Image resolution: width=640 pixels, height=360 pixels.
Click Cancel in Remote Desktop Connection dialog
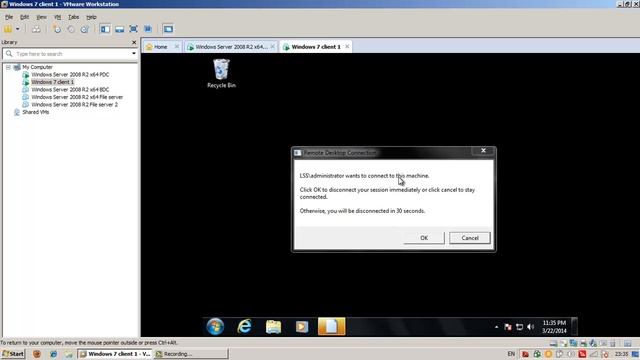pos(470,238)
